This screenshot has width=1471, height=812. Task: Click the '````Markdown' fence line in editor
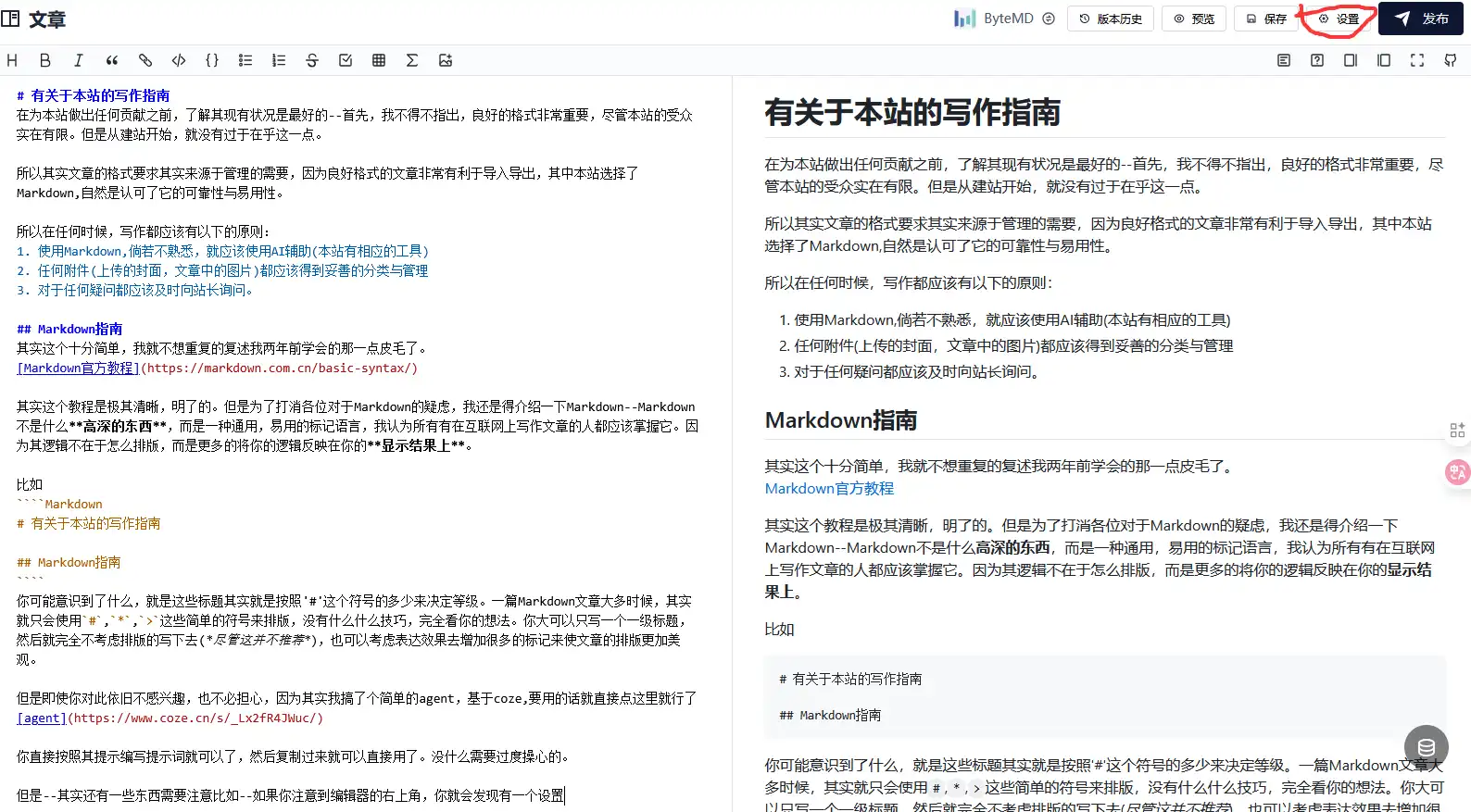pyautogui.click(x=59, y=504)
